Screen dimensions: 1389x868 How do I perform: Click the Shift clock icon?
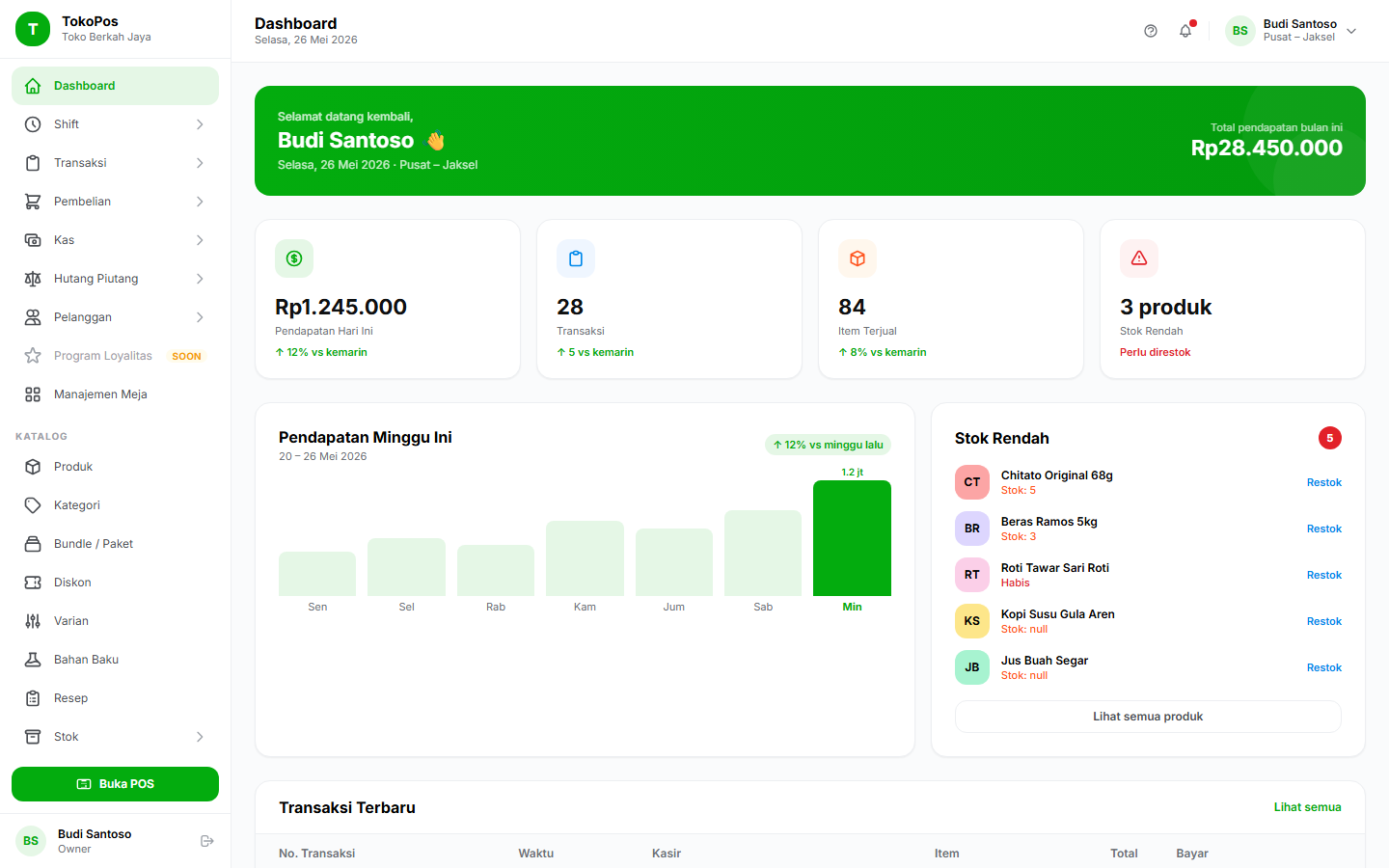[x=33, y=124]
